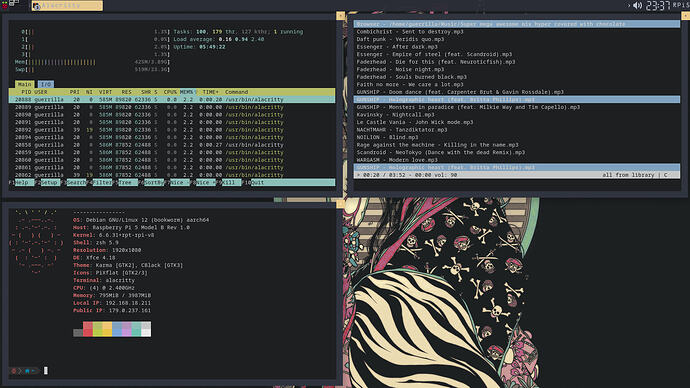Click htop CPU 0 meter
This screenshot has width=690, height=388.
95,32
